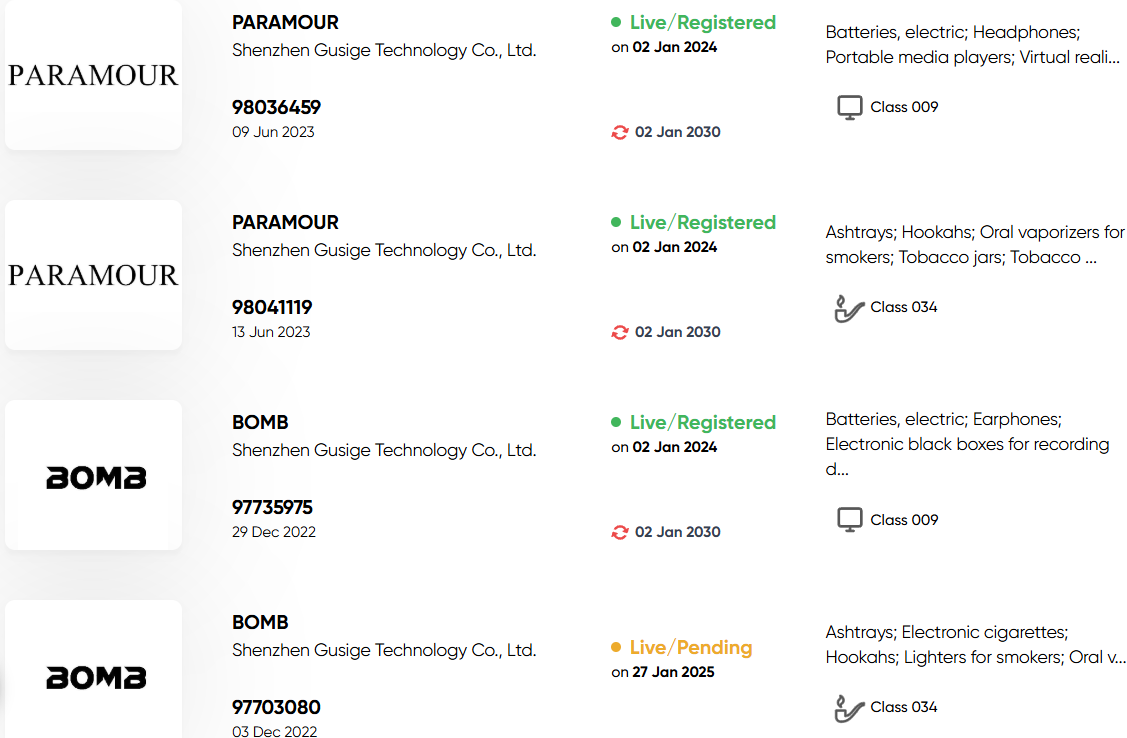This screenshot has height=738, width=1127.
Task: Open the BOMB title for serial 97735975
Action: (x=260, y=423)
